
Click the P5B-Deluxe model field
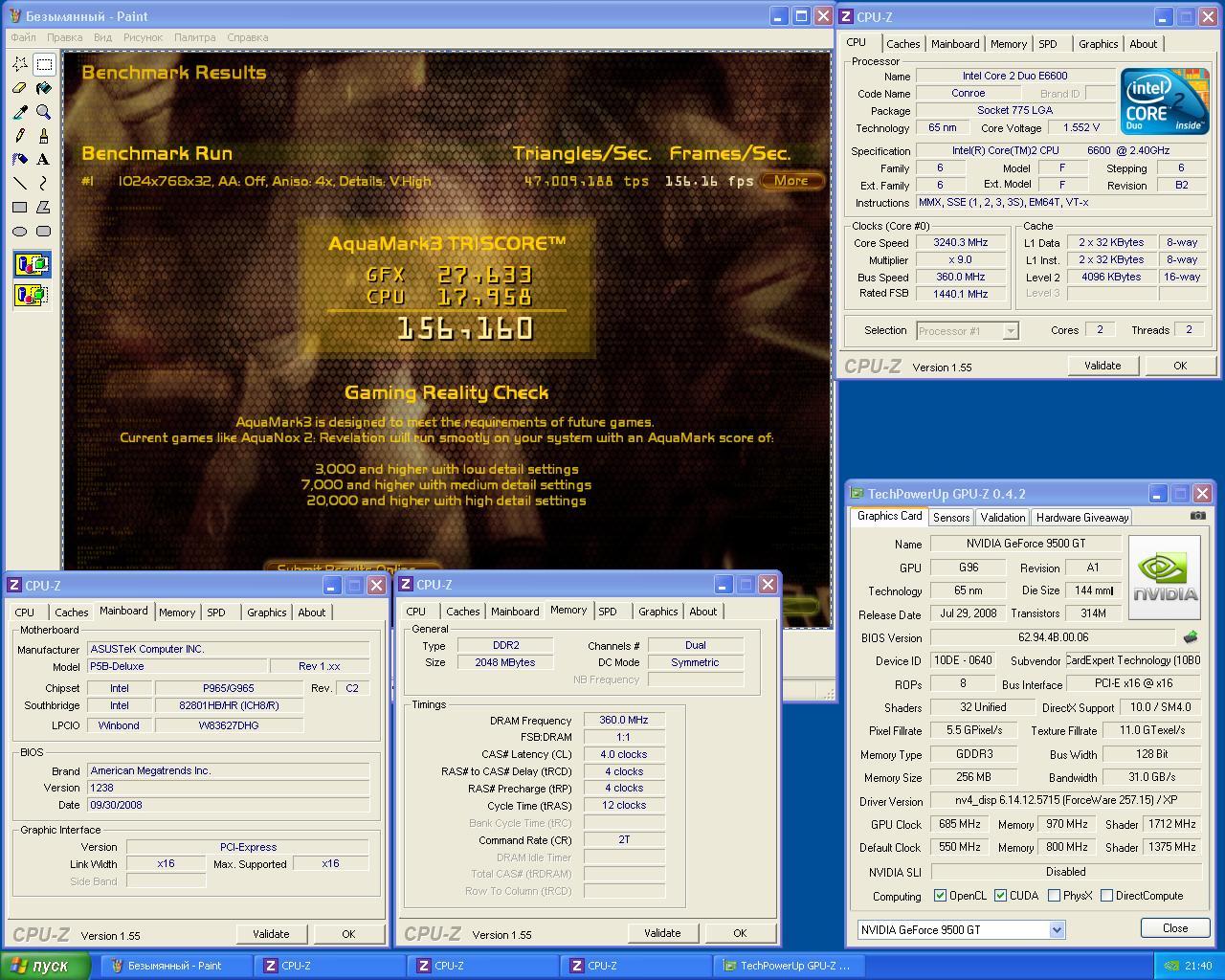coord(177,666)
